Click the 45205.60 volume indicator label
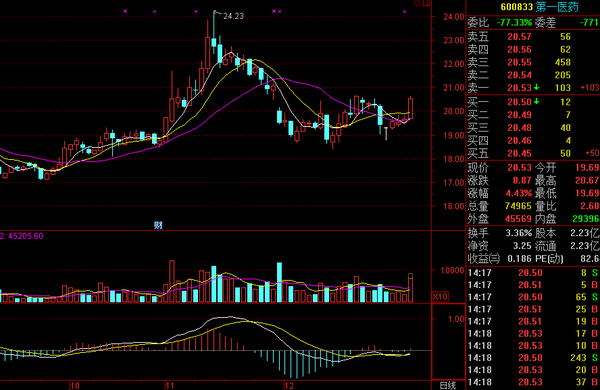The image size is (600, 390). pyautogui.click(x=26, y=236)
